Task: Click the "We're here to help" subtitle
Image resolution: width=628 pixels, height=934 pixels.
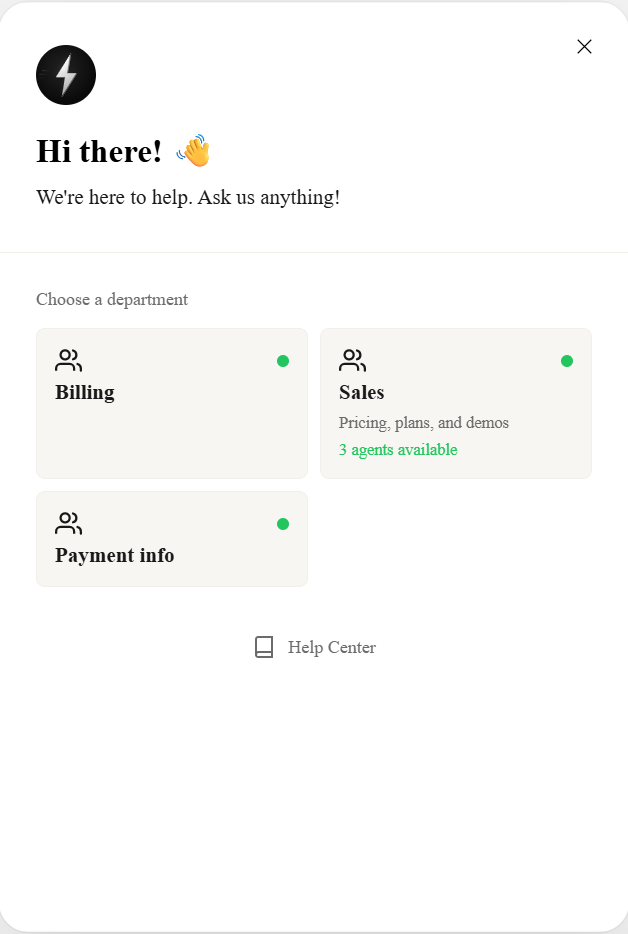Action: (x=188, y=197)
